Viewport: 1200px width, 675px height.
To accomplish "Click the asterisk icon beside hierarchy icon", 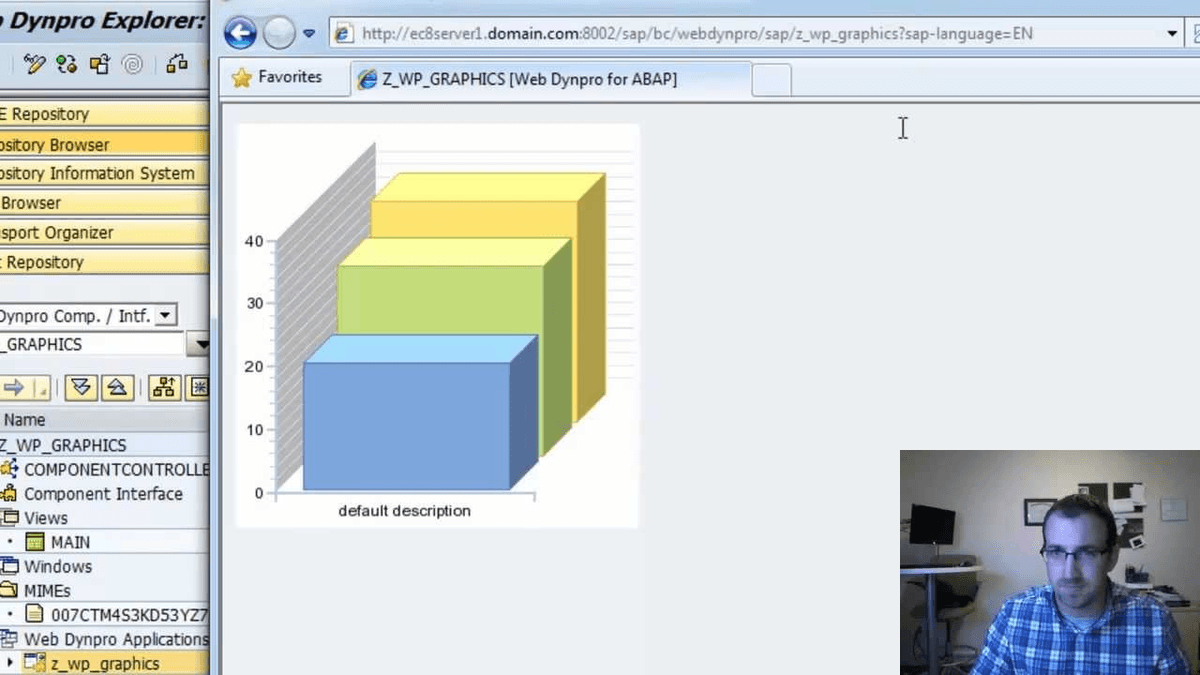I will point(199,388).
